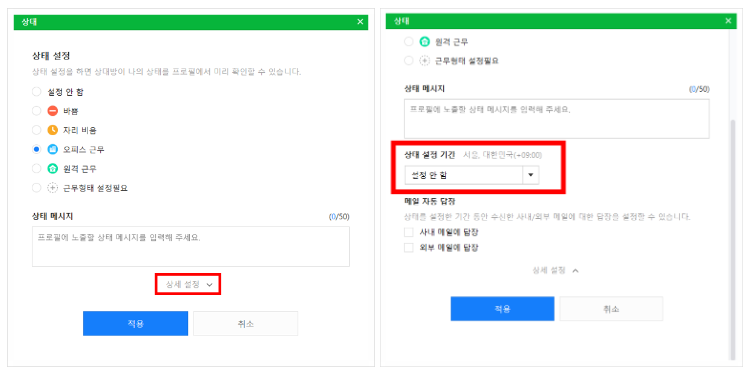Click the orange 자리 비움 clock icon
751x375 pixels.
pos(53,130)
